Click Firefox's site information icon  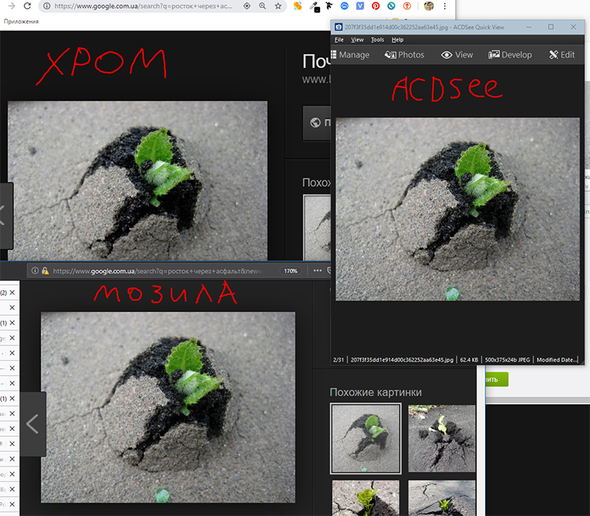point(35,271)
